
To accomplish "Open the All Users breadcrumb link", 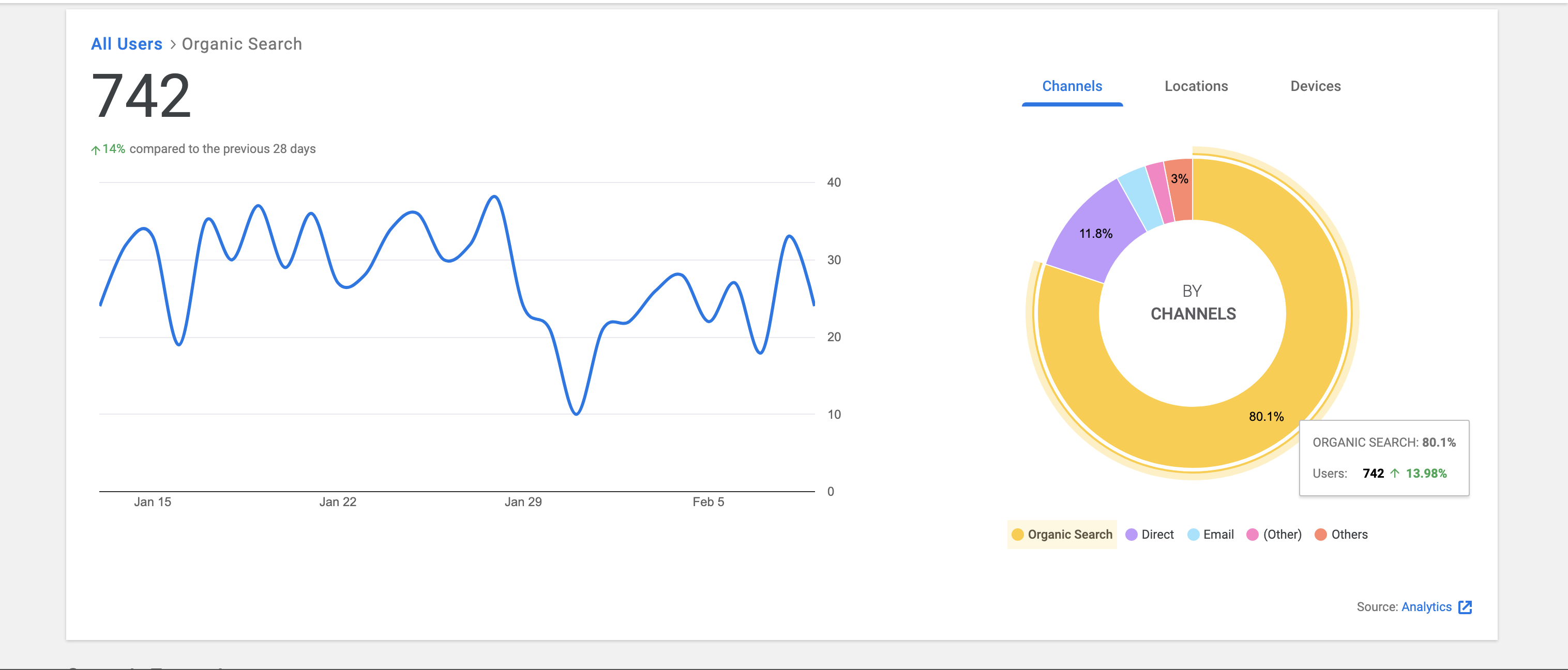I will pyautogui.click(x=126, y=44).
